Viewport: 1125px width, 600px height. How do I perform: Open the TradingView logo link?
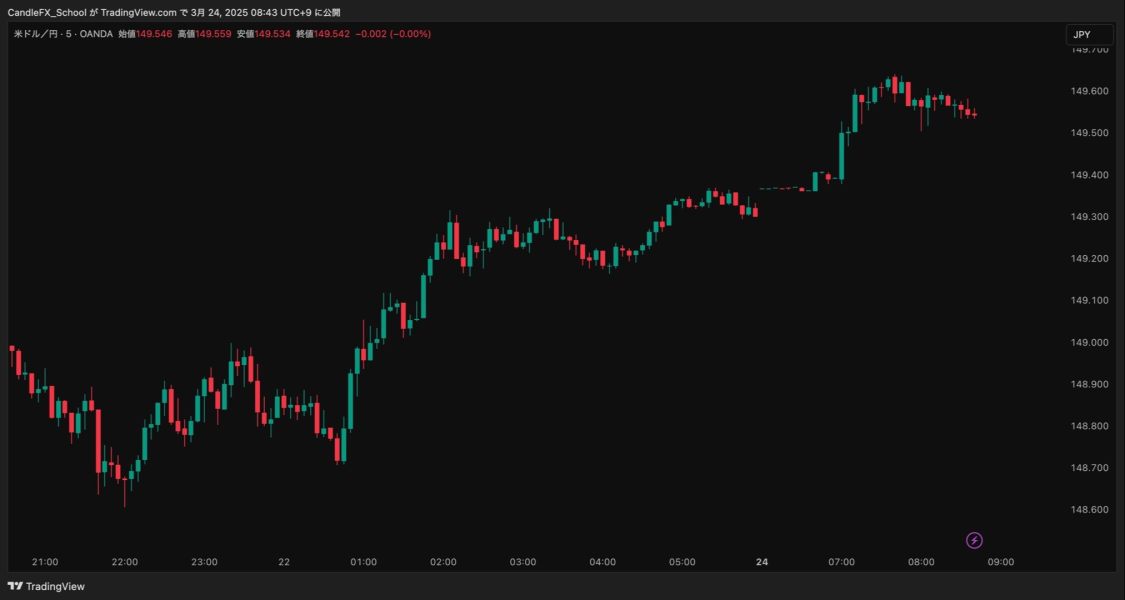(47, 586)
